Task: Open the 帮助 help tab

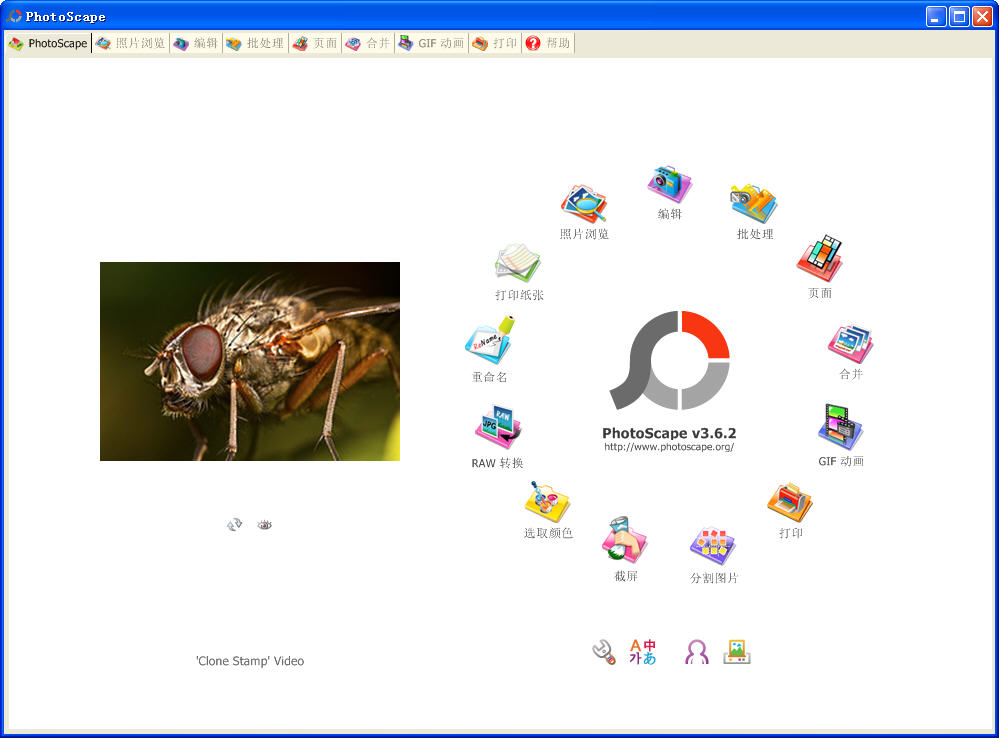Action: click(x=548, y=43)
